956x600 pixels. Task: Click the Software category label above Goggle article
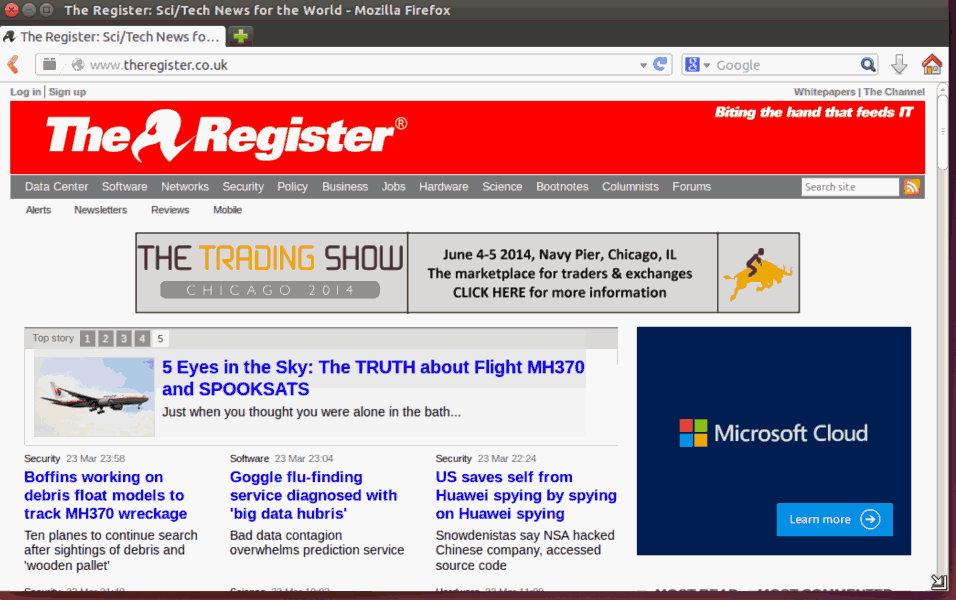249,459
